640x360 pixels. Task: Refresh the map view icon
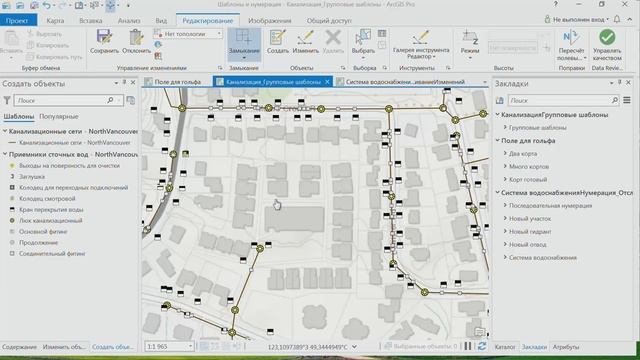click(482, 346)
